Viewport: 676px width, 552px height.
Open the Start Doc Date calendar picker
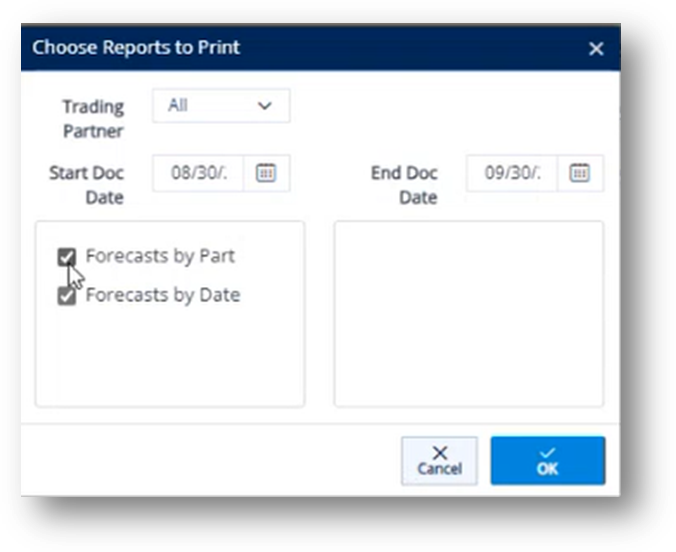pos(266,173)
